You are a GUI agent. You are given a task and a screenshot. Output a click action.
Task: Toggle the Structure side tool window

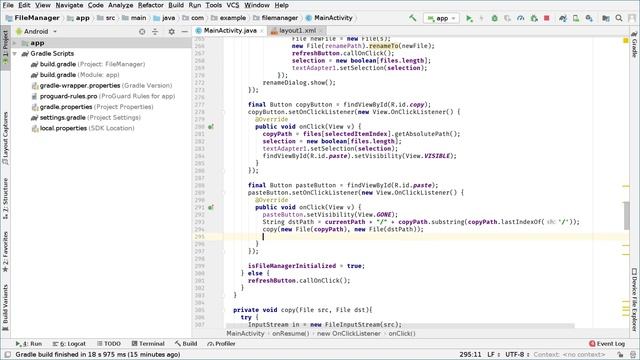(5, 199)
